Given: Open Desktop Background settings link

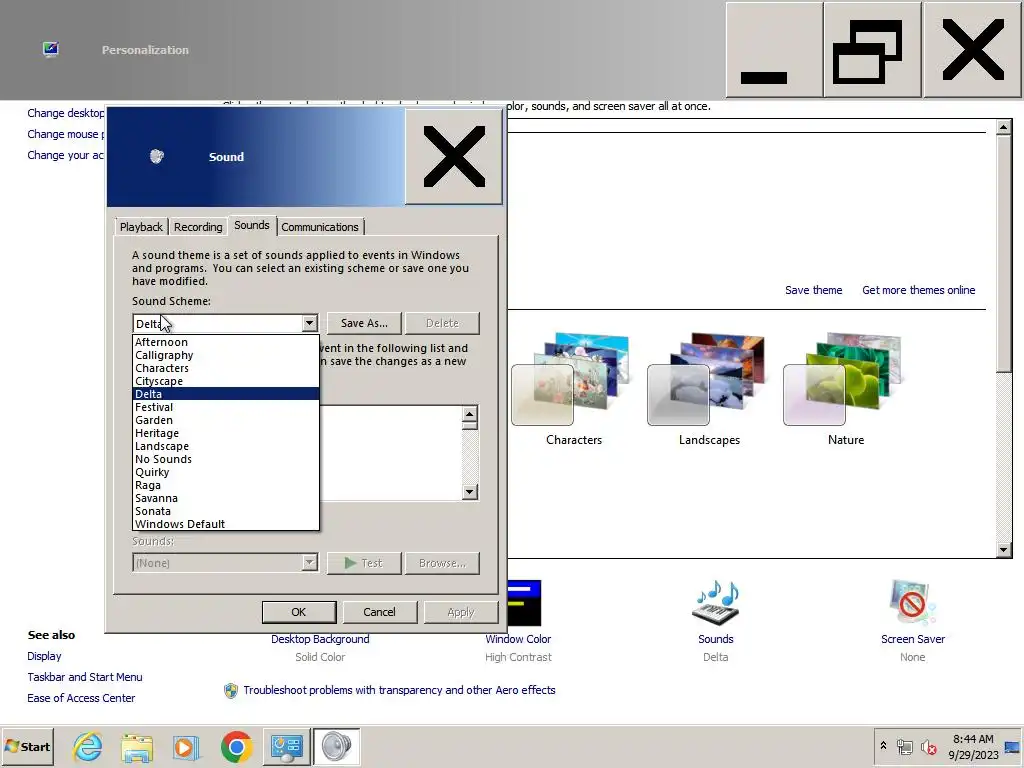Looking at the screenshot, I should (320, 639).
